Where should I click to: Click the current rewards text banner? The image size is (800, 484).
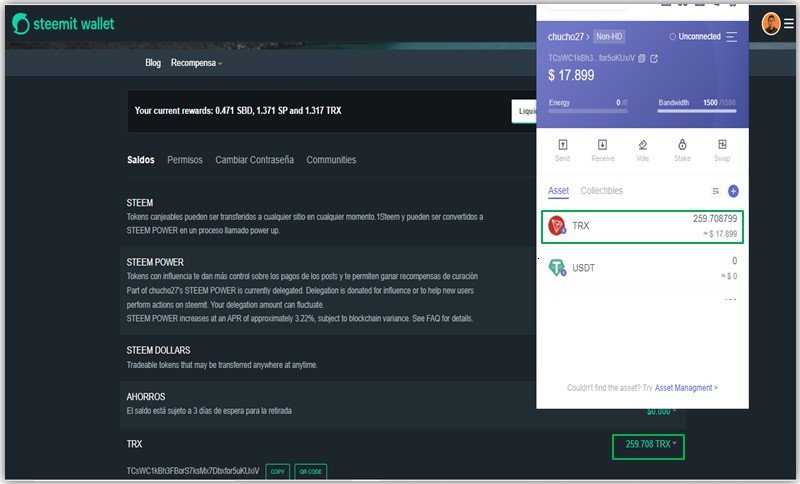(x=238, y=111)
